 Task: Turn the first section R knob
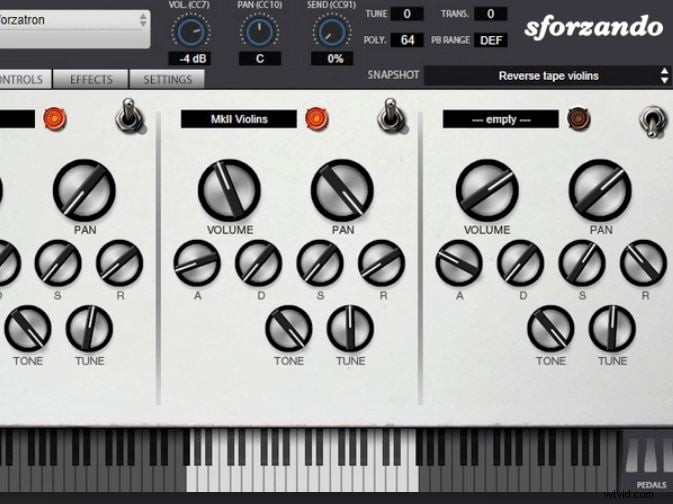tap(119, 263)
